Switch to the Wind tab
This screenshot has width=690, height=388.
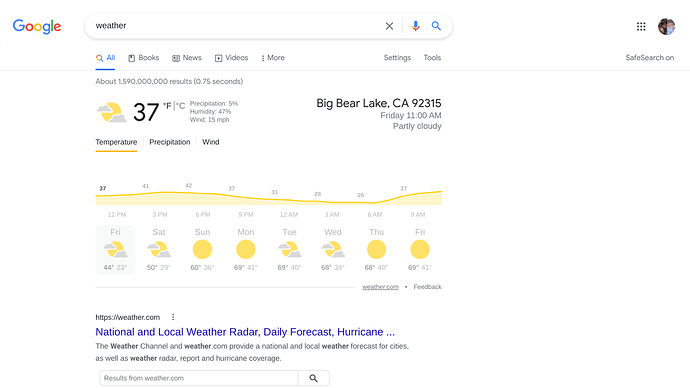click(x=211, y=142)
